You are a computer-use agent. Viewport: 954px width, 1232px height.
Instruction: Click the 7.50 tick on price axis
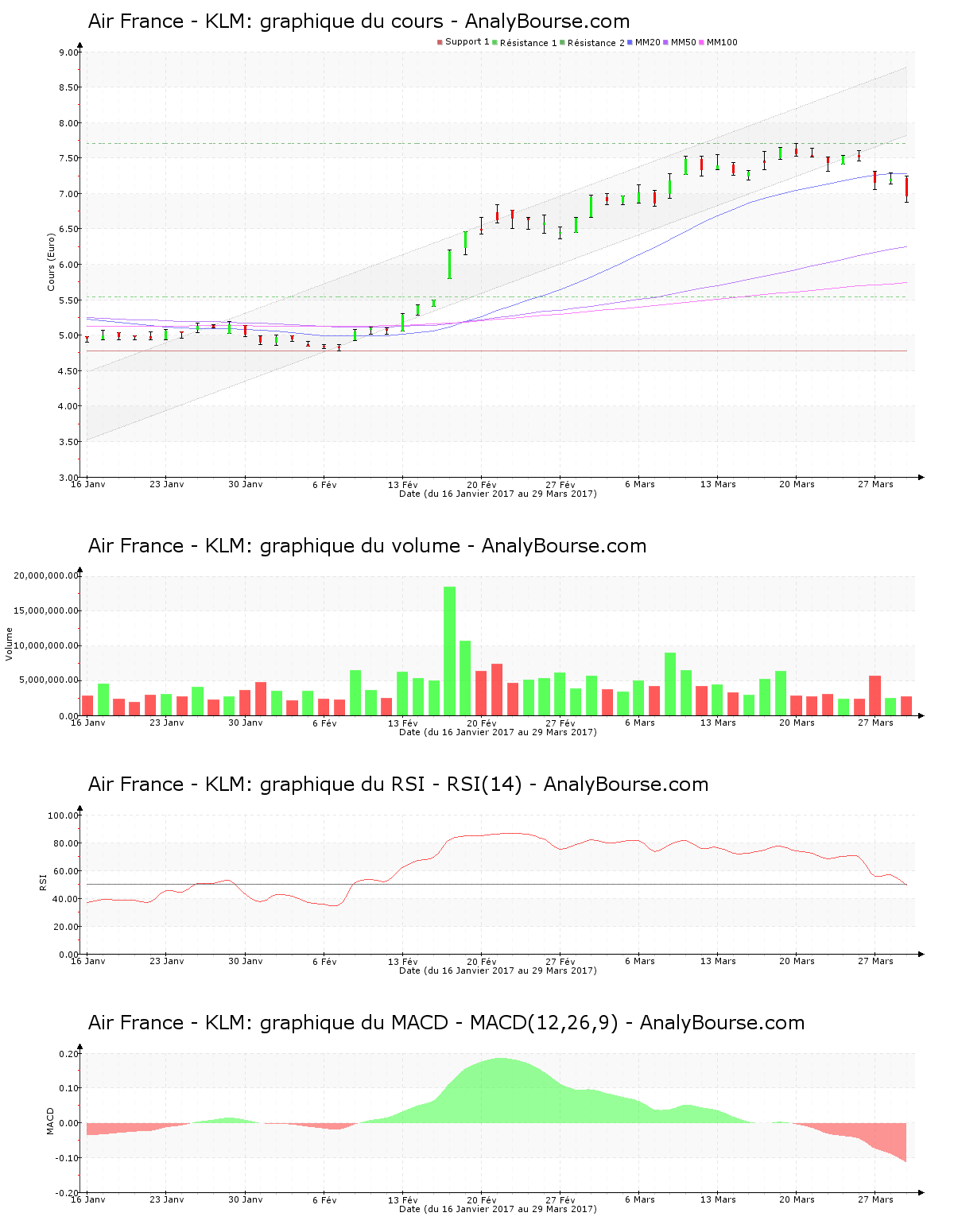point(68,158)
